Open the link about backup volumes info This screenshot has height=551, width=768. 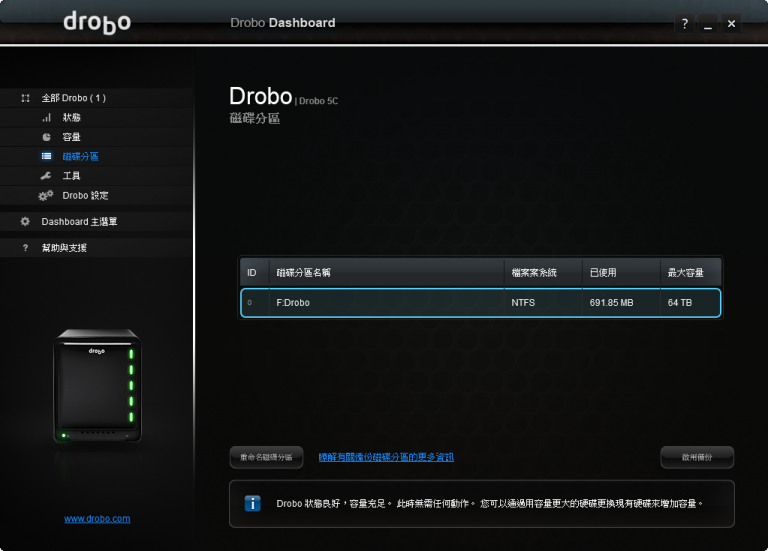(386, 457)
